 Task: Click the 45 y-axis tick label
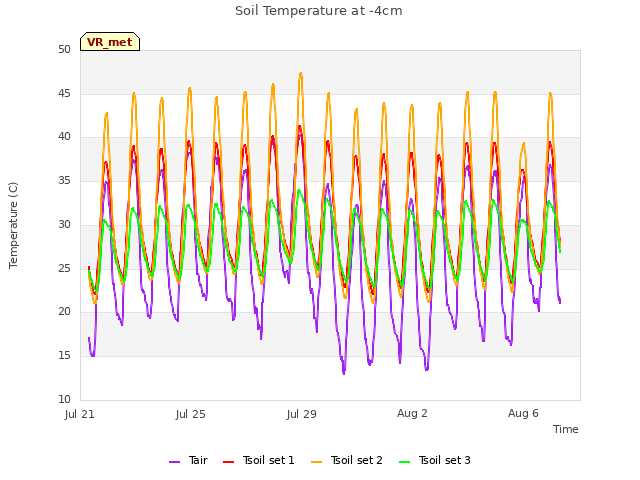tap(64, 93)
